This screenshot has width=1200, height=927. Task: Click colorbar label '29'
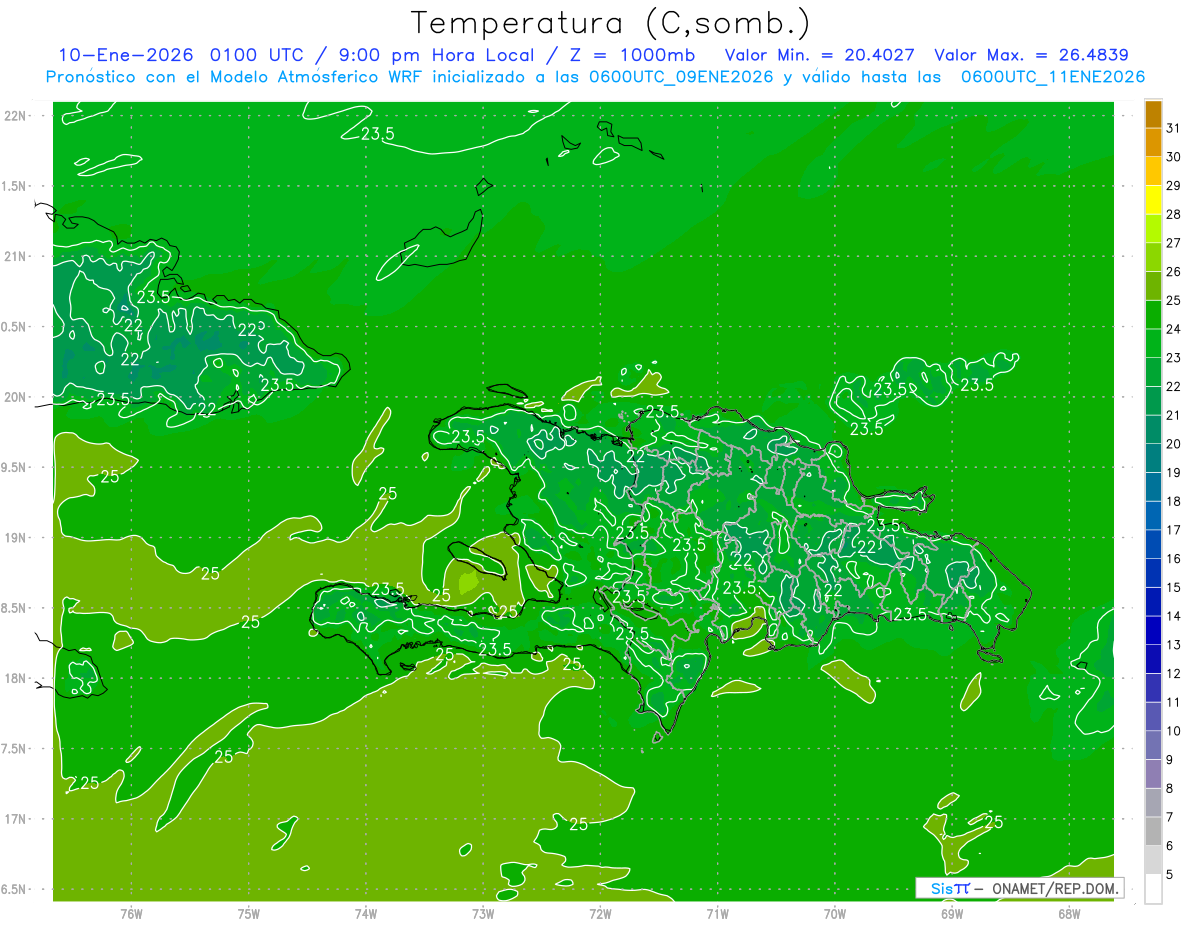point(1174,185)
